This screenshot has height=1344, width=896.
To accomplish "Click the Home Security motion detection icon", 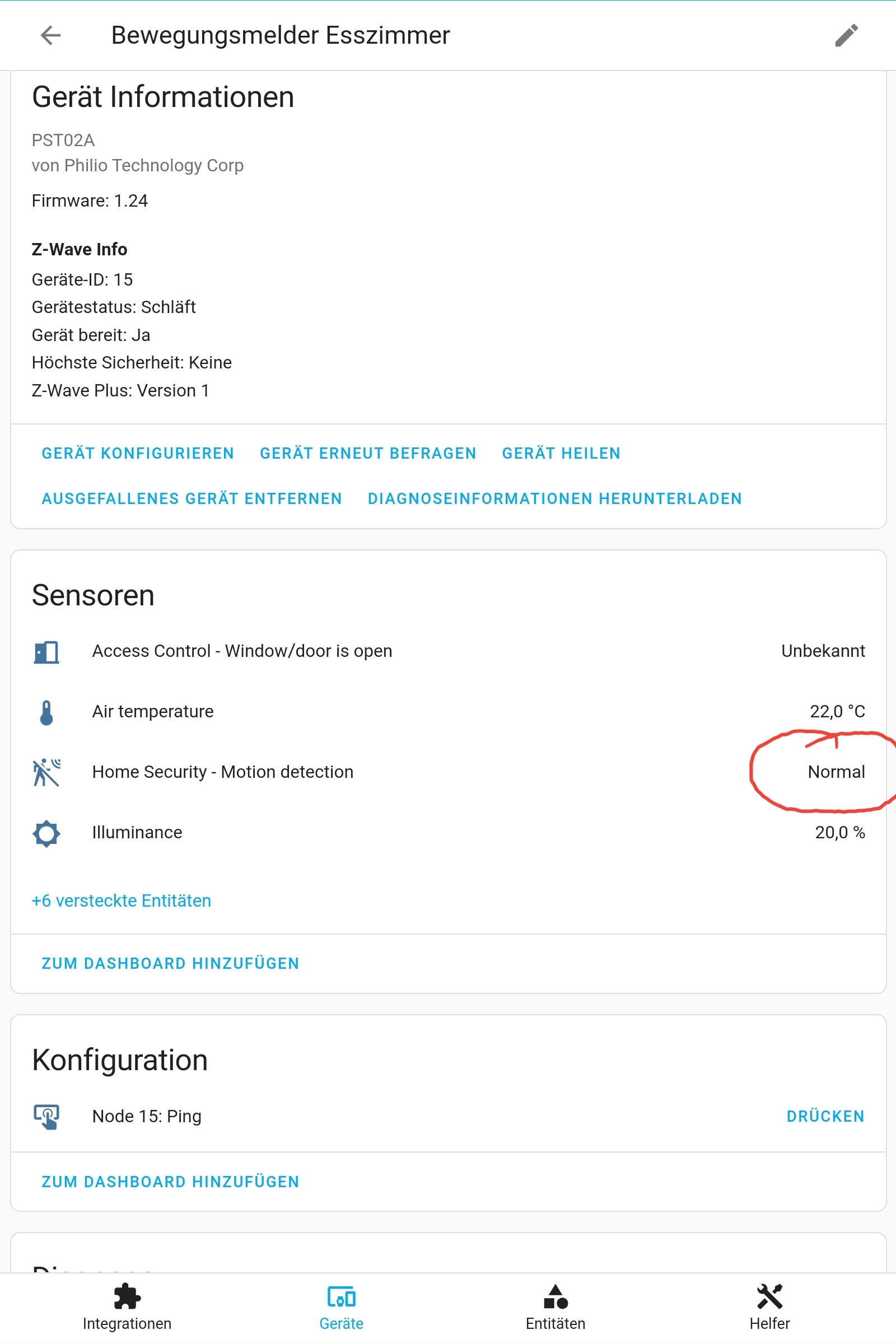I will (x=46, y=772).
